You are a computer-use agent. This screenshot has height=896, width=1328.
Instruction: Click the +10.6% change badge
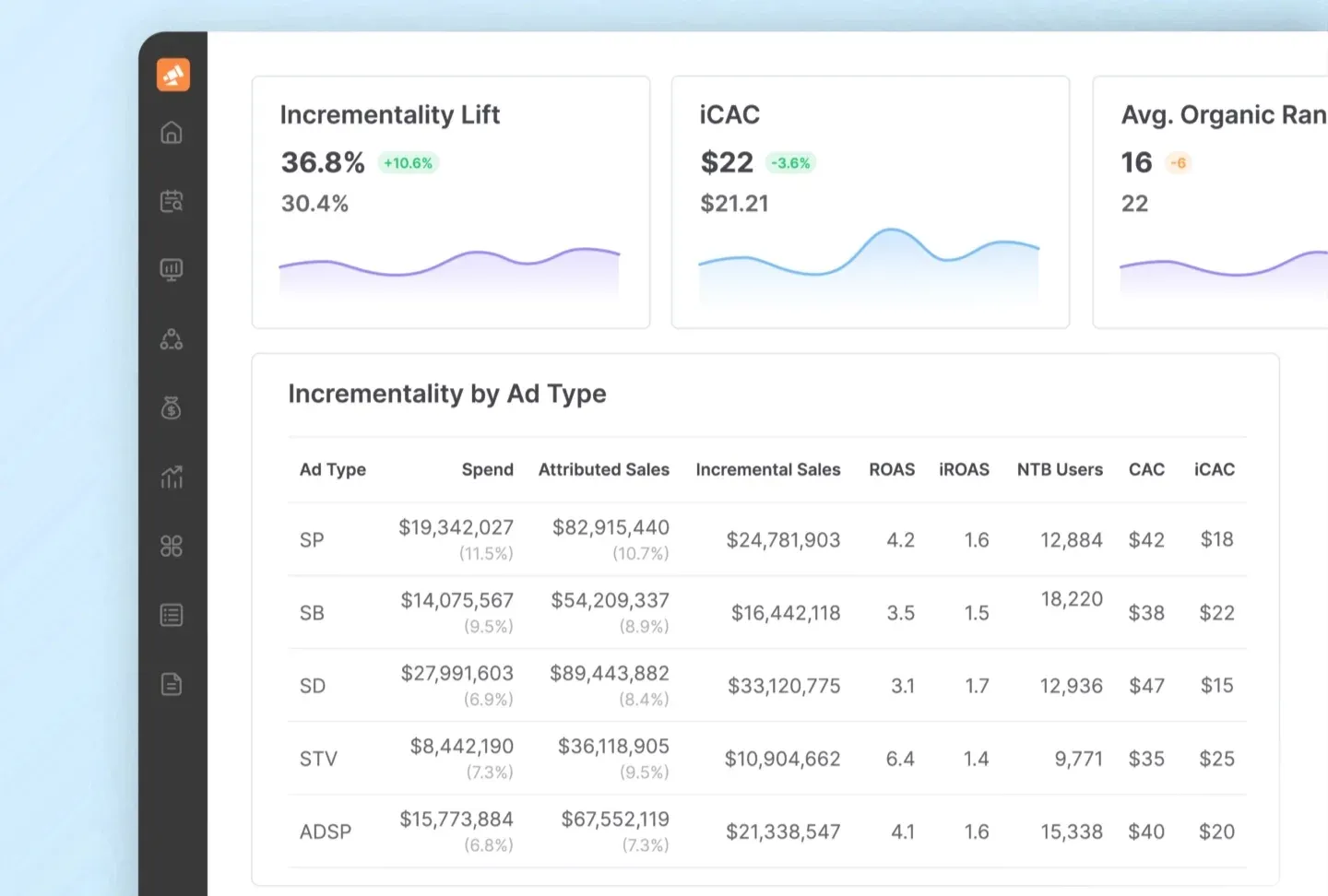409,163
